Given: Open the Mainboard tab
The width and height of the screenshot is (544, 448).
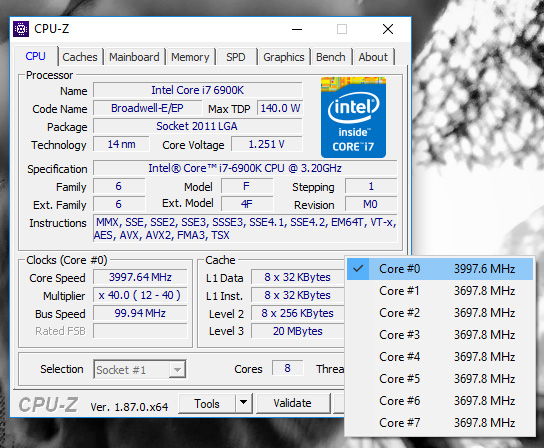Looking at the screenshot, I should [x=134, y=57].
